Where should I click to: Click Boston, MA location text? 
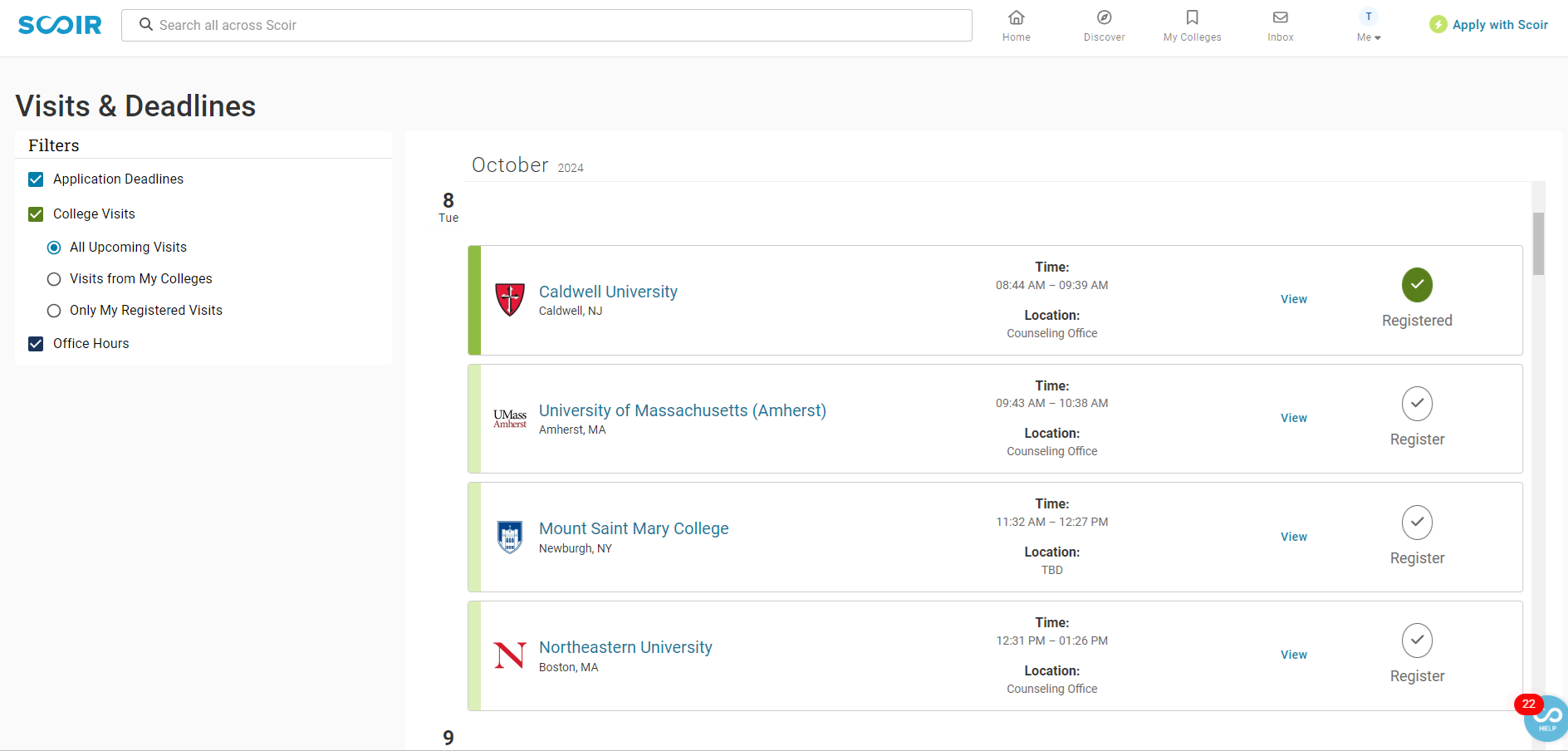(568, 667)
